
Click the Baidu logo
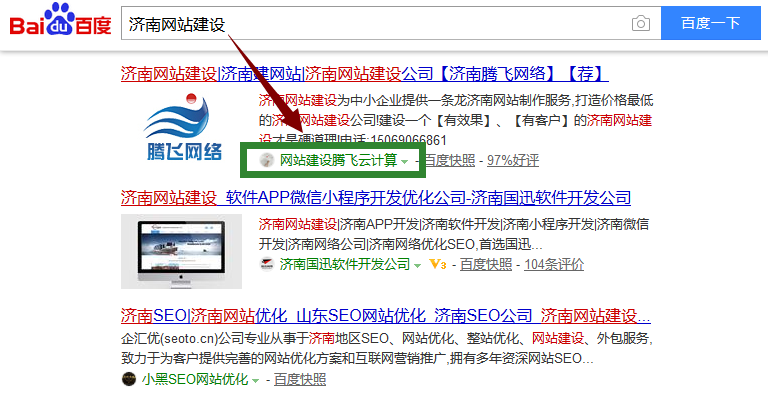pyautogui.click(x=60, y=23)
